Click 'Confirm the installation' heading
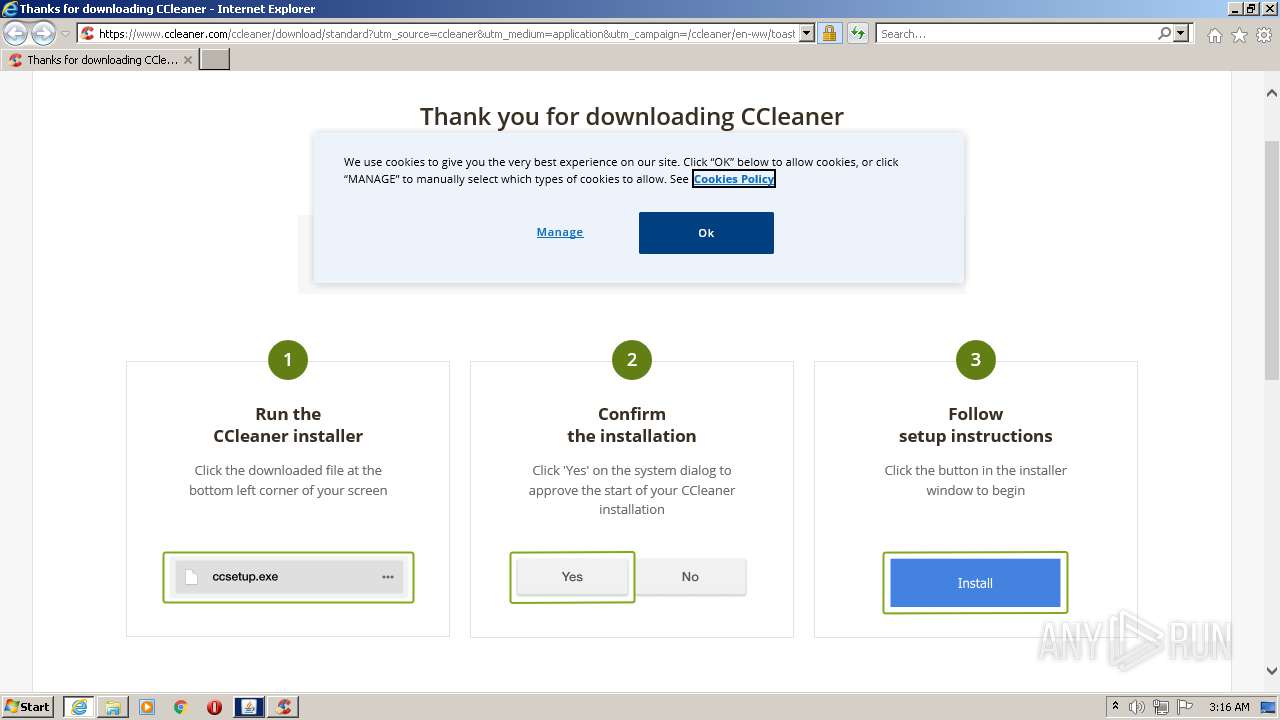 [x=632, y=425]
